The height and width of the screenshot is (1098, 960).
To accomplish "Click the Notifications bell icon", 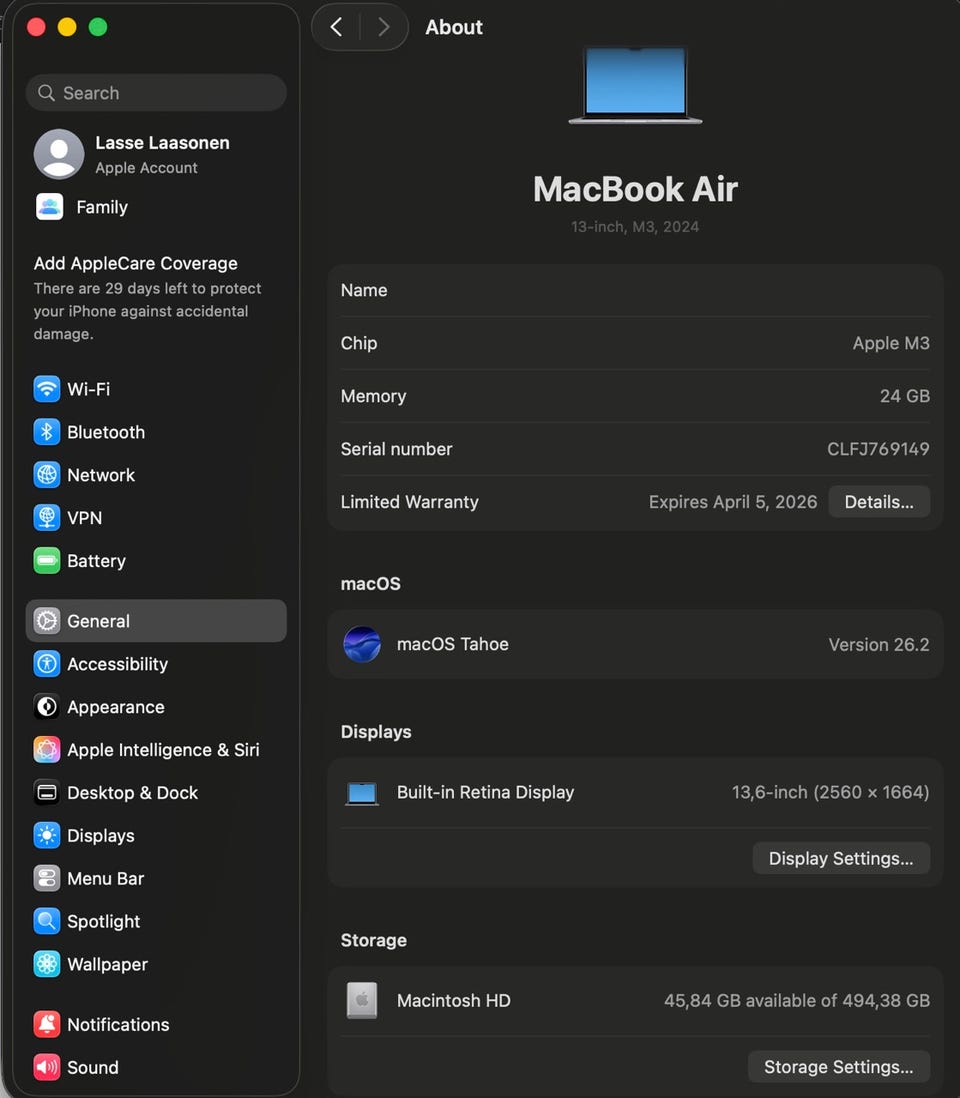I will click(x=47, y=1024).
